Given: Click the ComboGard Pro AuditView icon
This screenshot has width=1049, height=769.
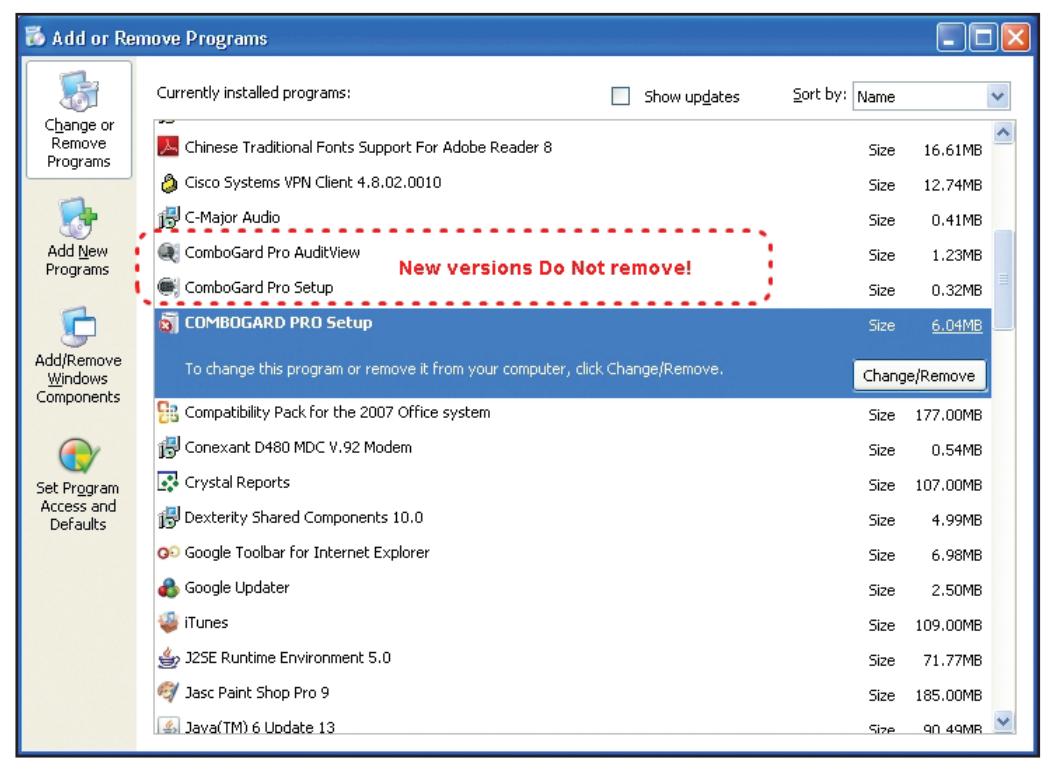Looking at the screenshot, I should (168, 252).
